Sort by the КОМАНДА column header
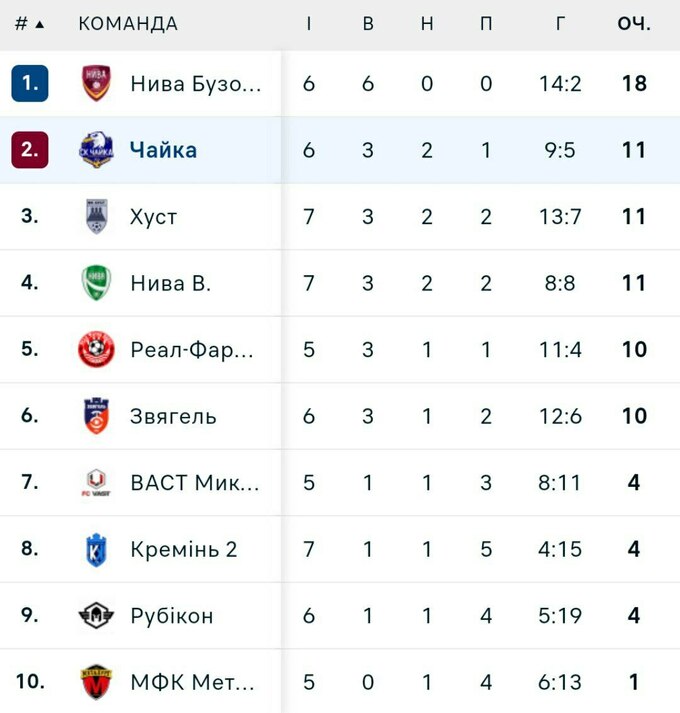680x713 pixels. point(128,24)
